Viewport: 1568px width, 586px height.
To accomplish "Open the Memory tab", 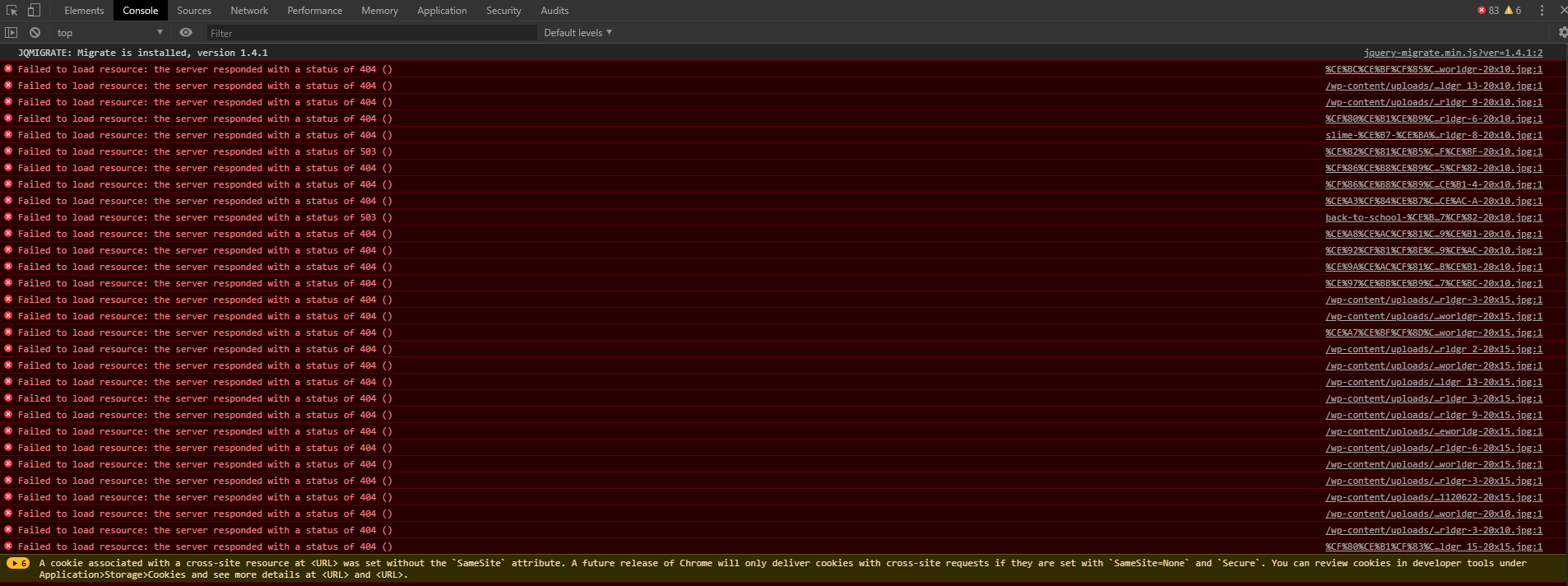I will click(379, 11).
